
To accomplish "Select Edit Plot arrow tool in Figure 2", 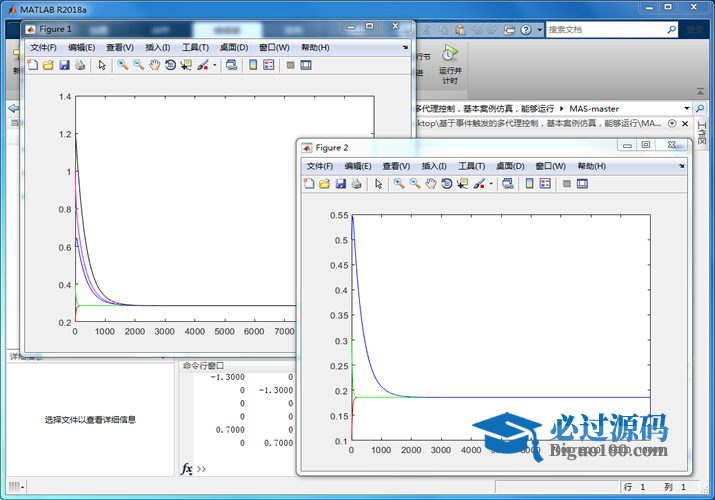I will 378,184.
